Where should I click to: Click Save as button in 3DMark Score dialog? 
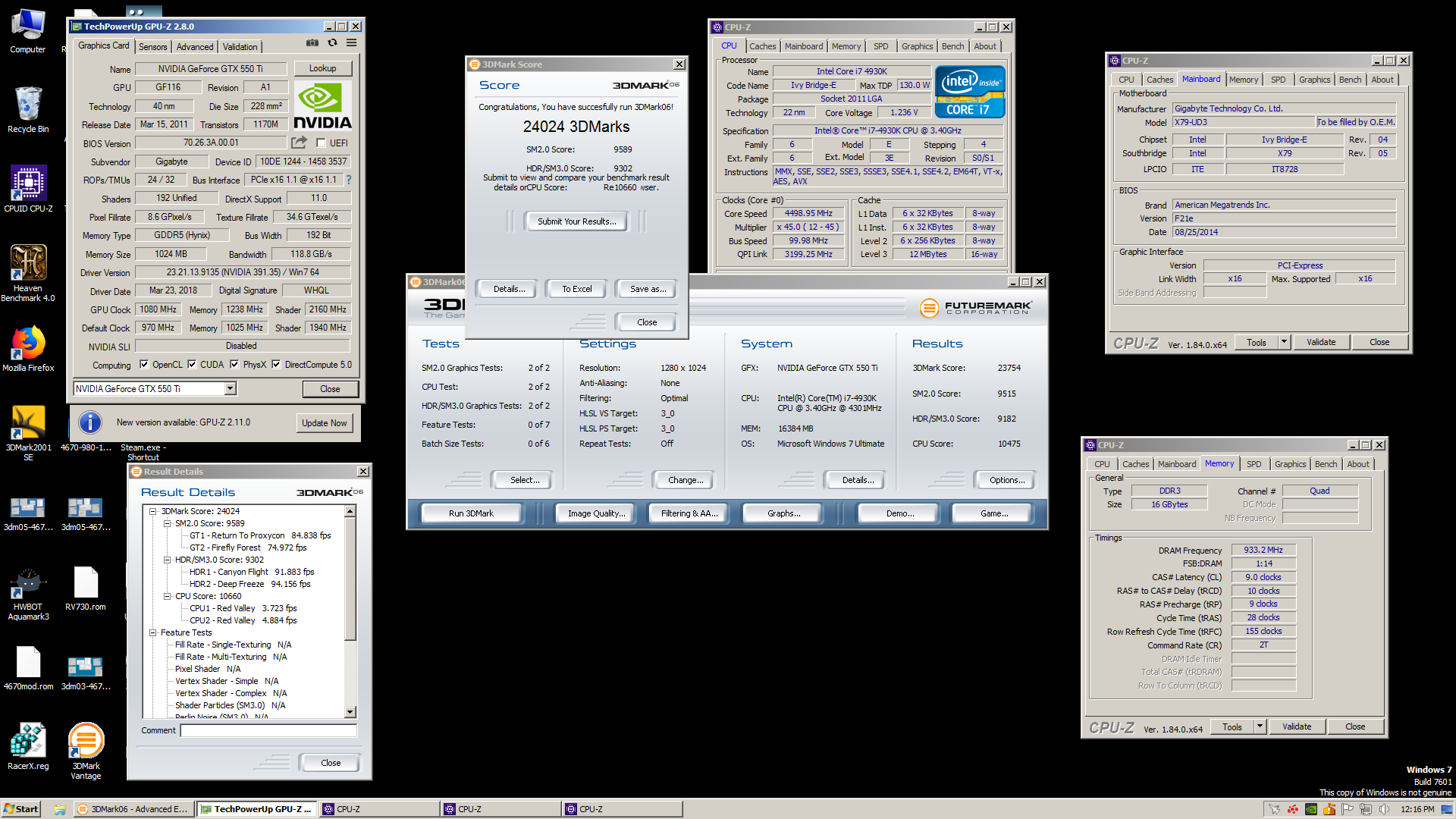[648, 289]
